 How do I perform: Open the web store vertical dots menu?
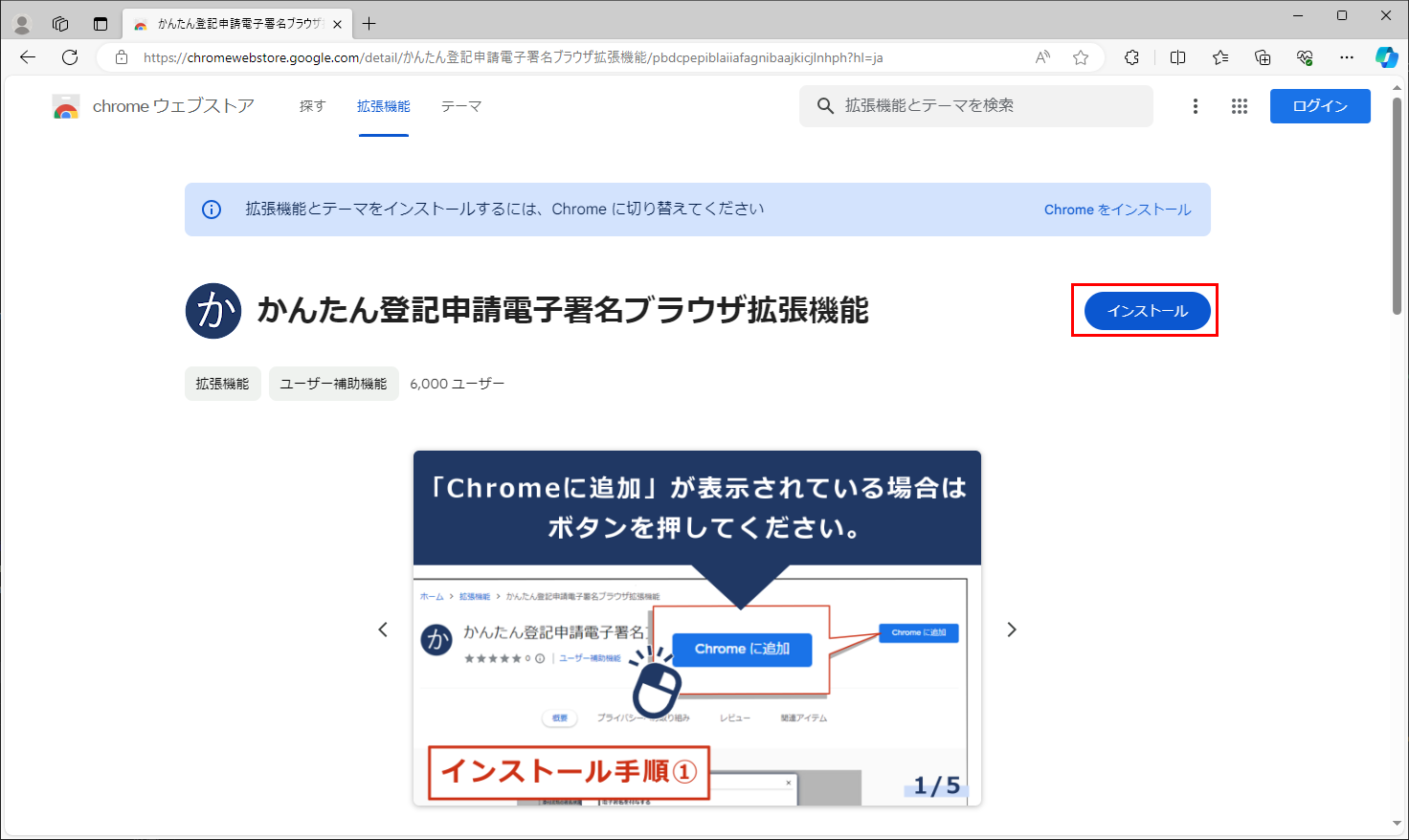[1196, 106]
